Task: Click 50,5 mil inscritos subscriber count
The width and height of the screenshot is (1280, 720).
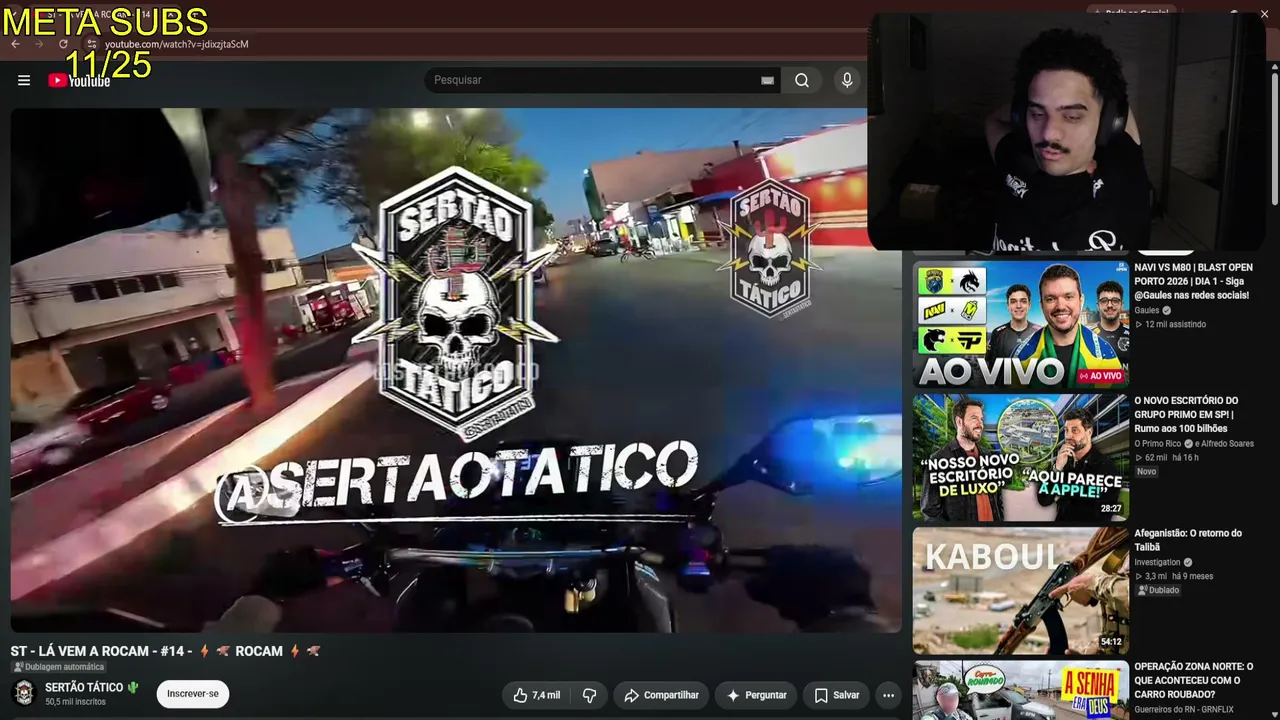Action: click(75, 702)
